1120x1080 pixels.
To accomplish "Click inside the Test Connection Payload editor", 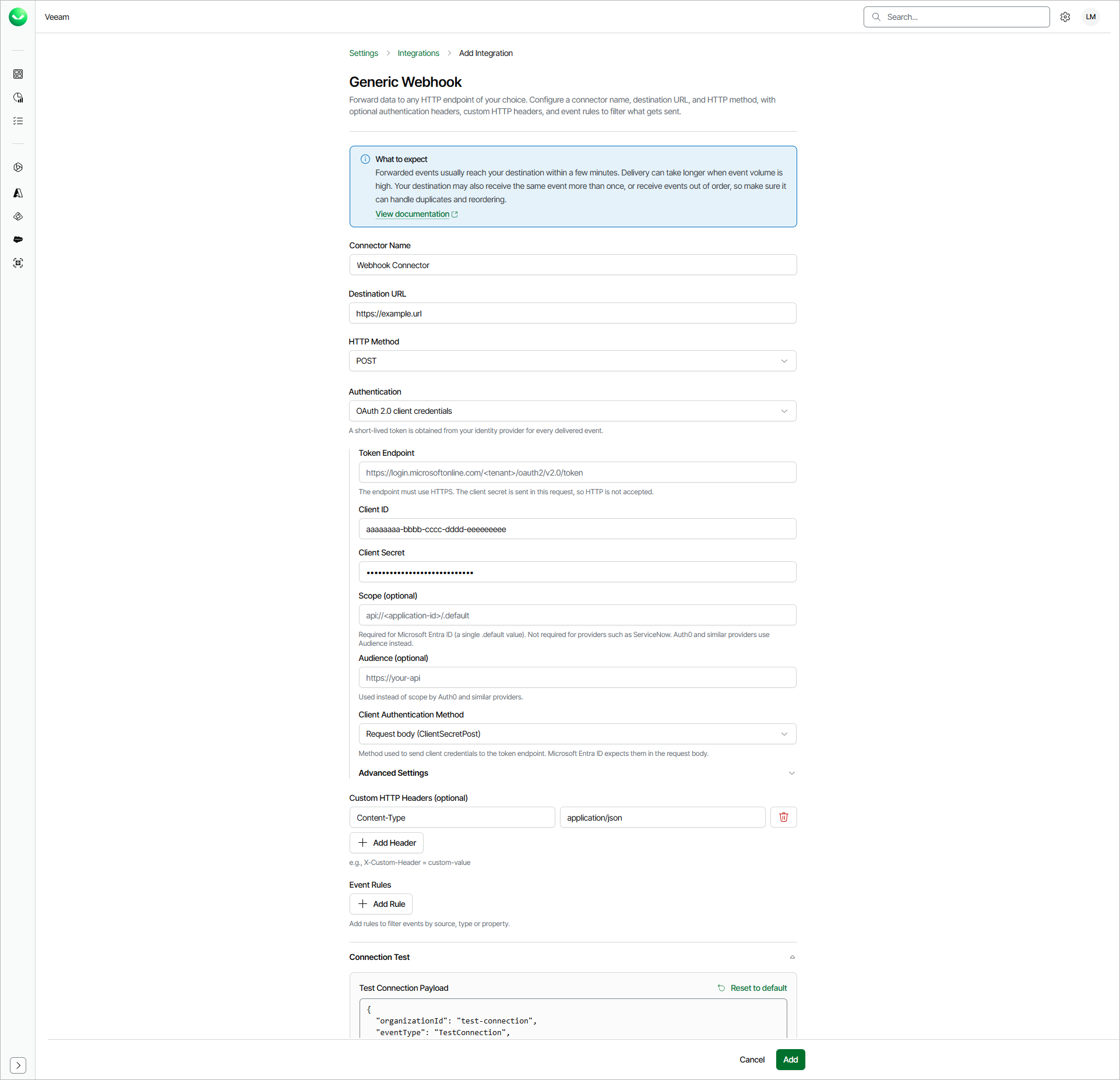I will (573, 1019).
